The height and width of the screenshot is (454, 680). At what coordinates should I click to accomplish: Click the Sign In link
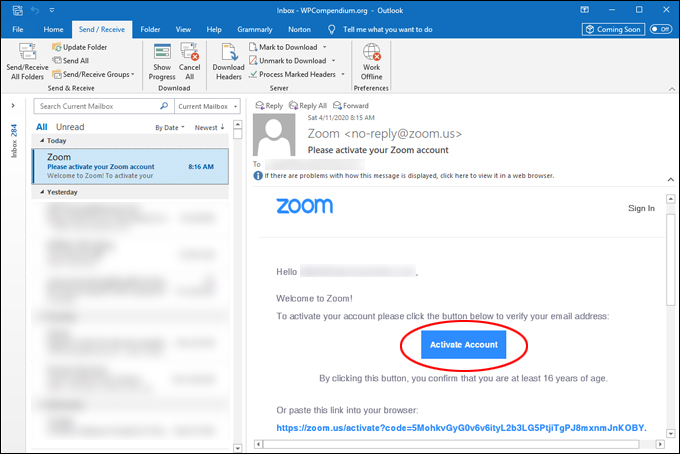click(641, 208)
